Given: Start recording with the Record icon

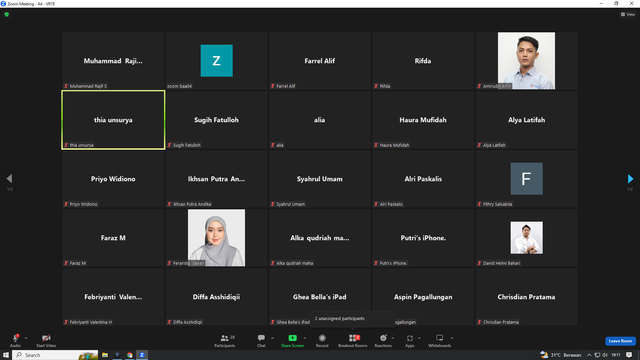Looking at the screenshot, I should [x=322, y=338].
